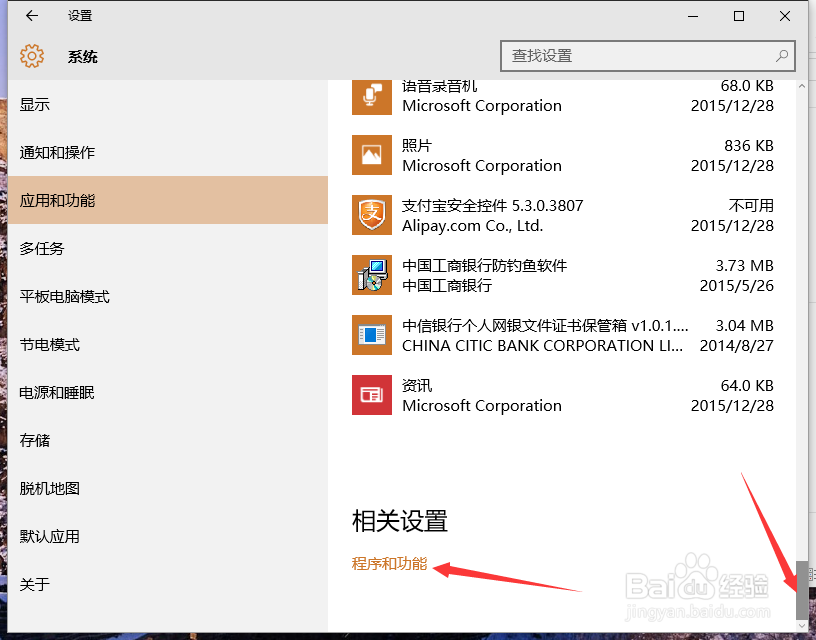Maximize the Settings window
Screen dimensions: 816x640
738,16
